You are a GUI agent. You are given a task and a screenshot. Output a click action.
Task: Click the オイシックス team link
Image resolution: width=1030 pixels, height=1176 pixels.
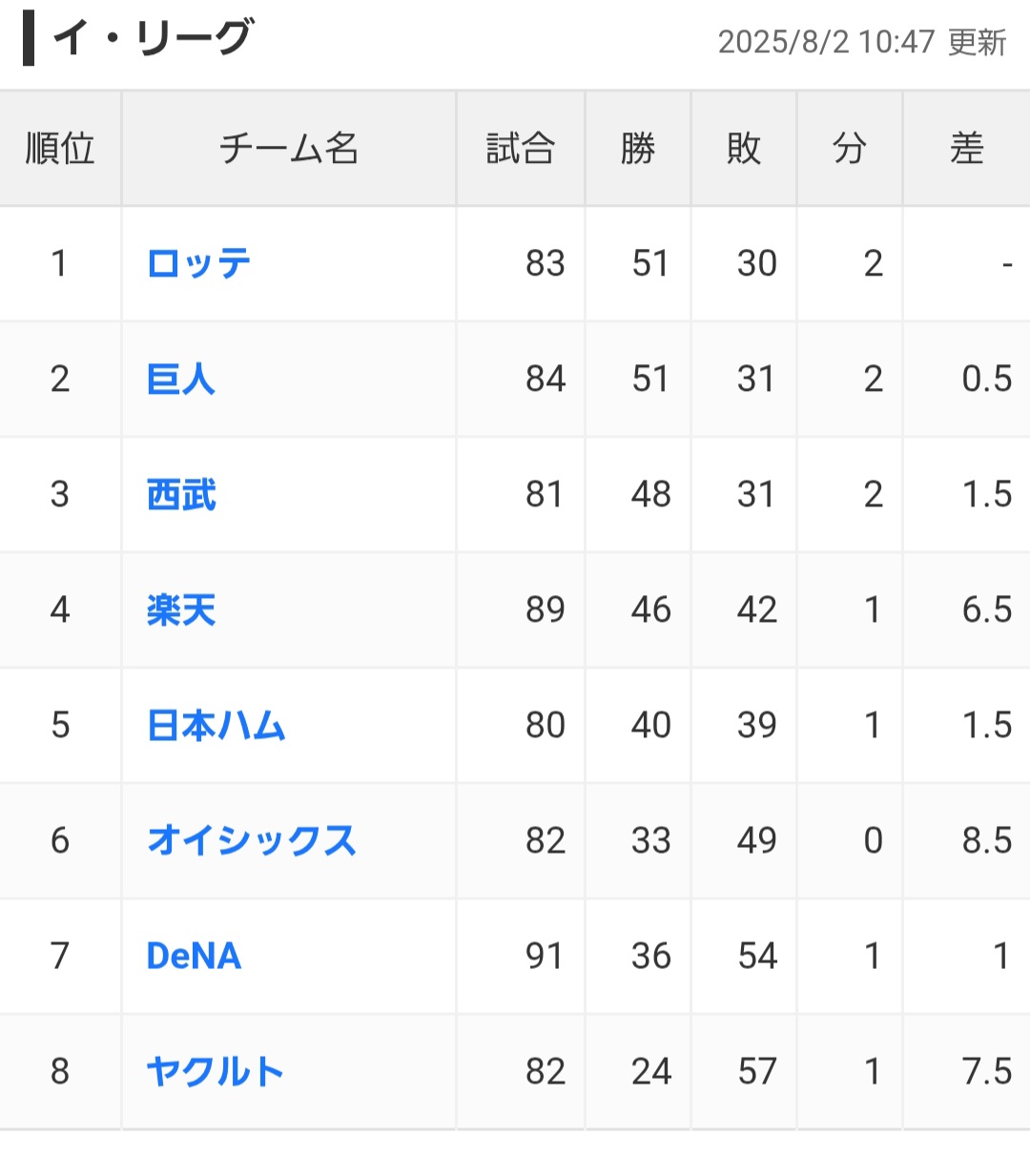click(251, 840)
